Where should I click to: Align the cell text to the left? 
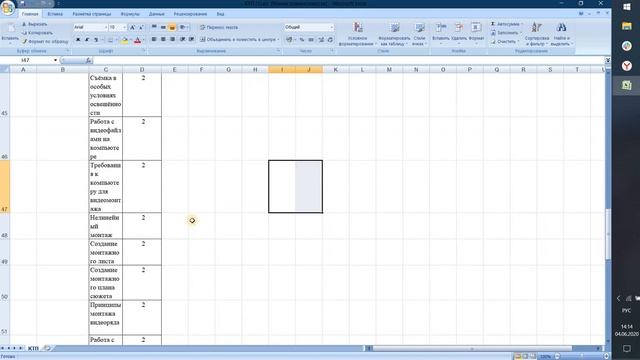[154, 39]
